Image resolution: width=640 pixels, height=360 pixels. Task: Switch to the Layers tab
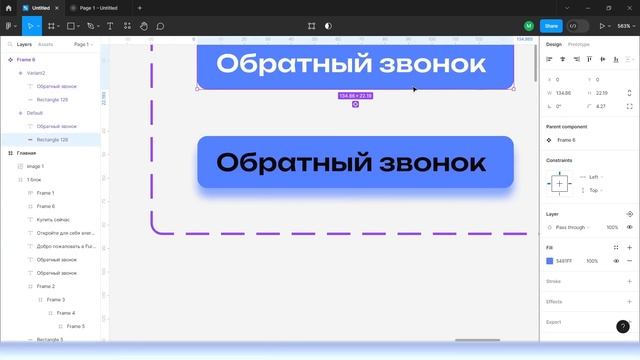coord(24,44)
